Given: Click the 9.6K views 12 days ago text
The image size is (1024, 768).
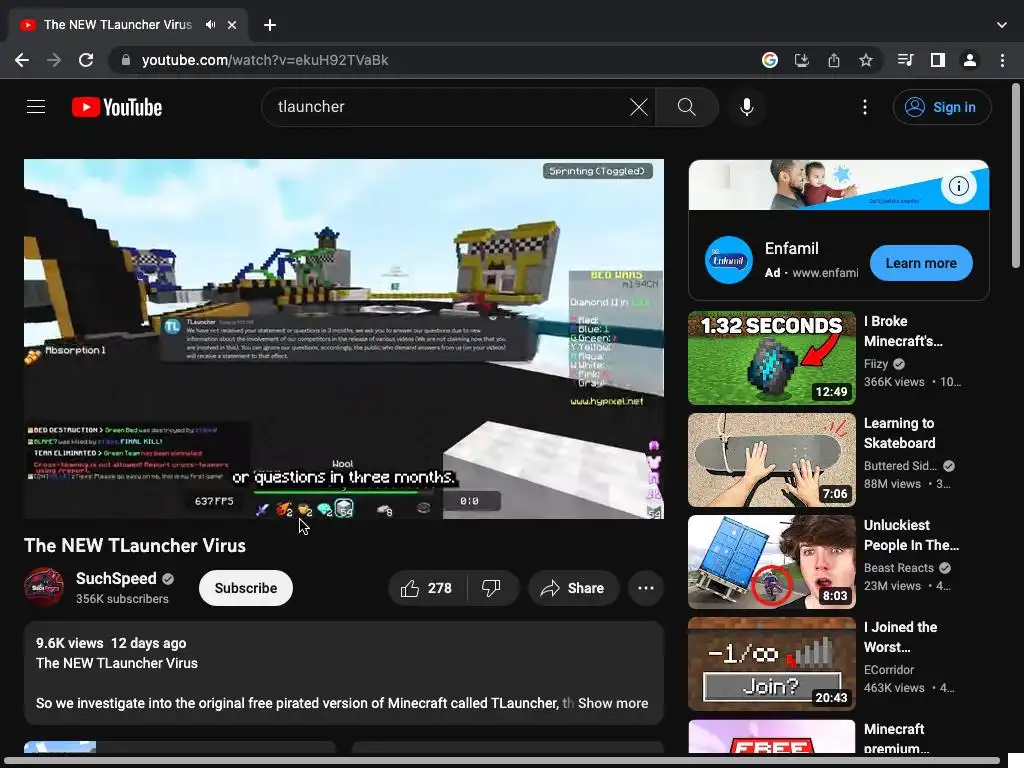Looking at the screenshot, I should (x=111, y=643).
